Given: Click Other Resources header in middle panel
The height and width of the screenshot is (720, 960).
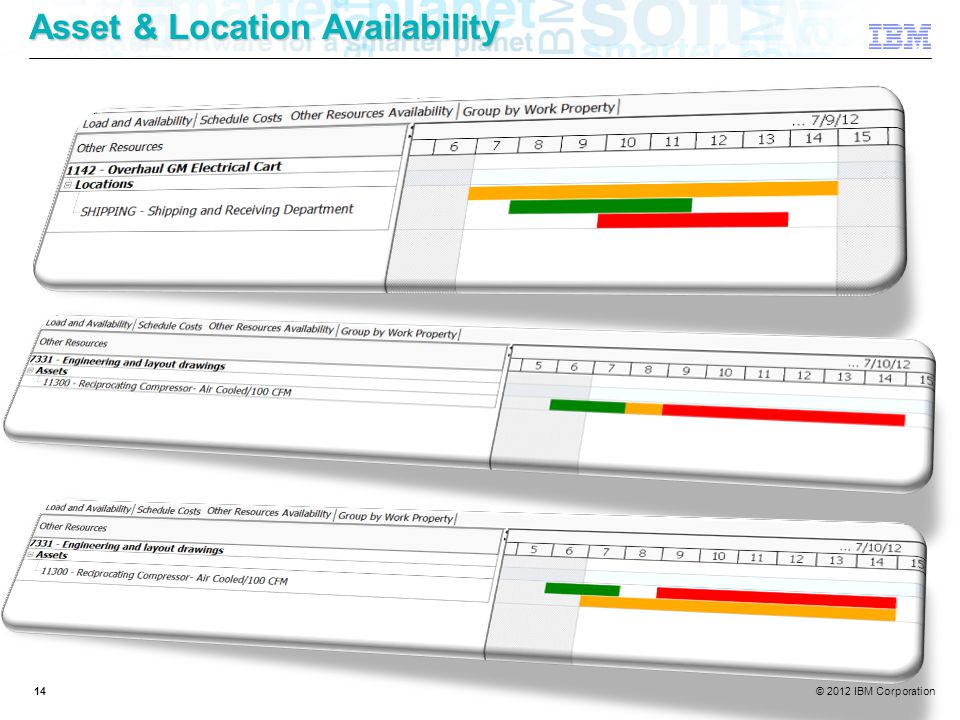Looking at the screenshot, I should pyautogui.click(x=73, y=342).
